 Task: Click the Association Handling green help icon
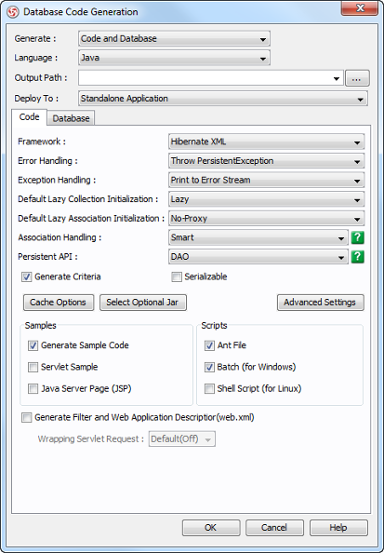pos(357,238)
